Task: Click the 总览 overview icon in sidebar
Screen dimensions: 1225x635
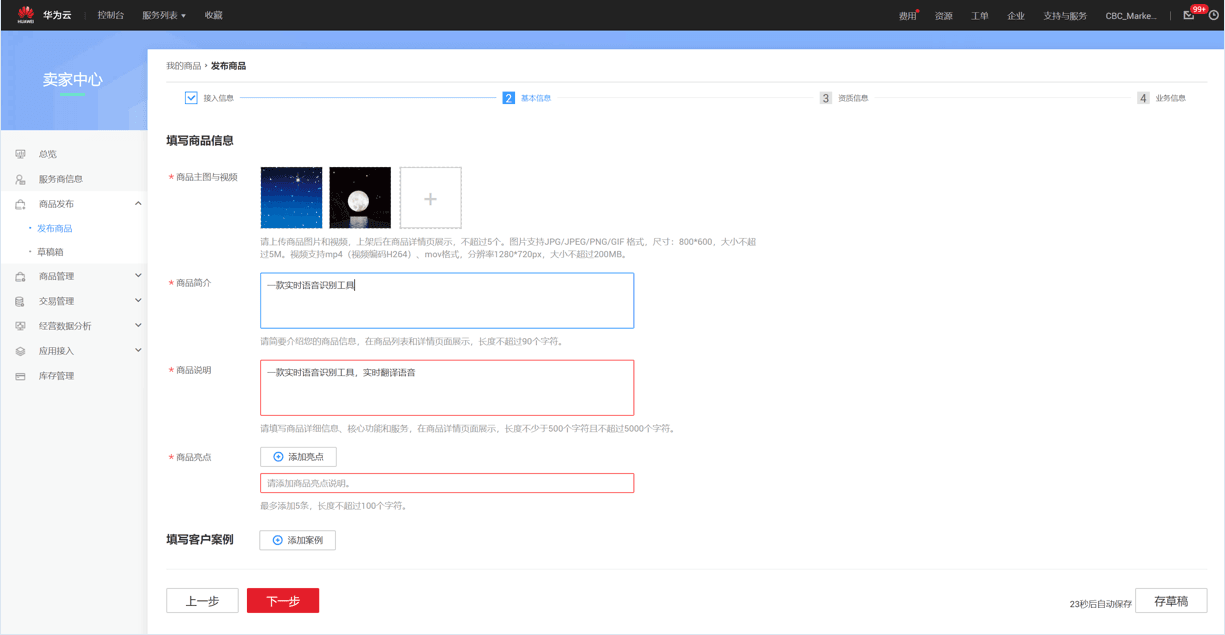Action: click(x=20, y=154)
